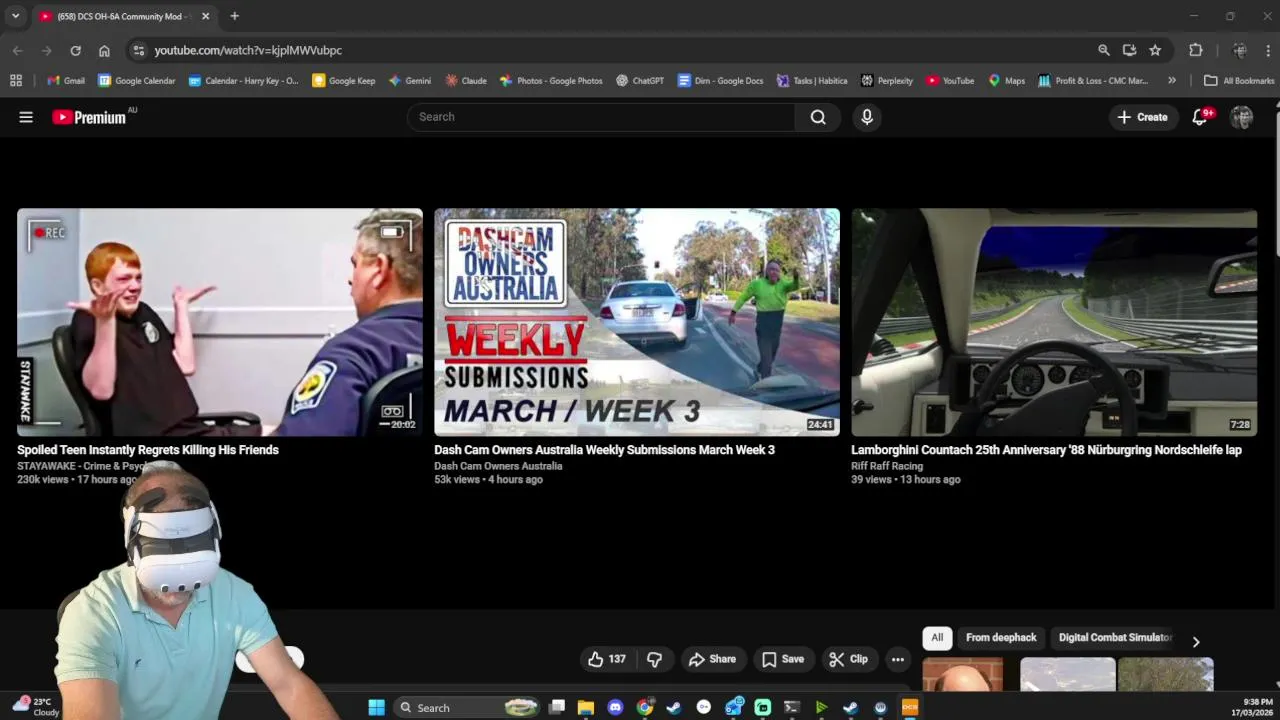The height and width of the screenshot is (720, 1280).
Task: Open a new browser tab
Action: point(234,16)
